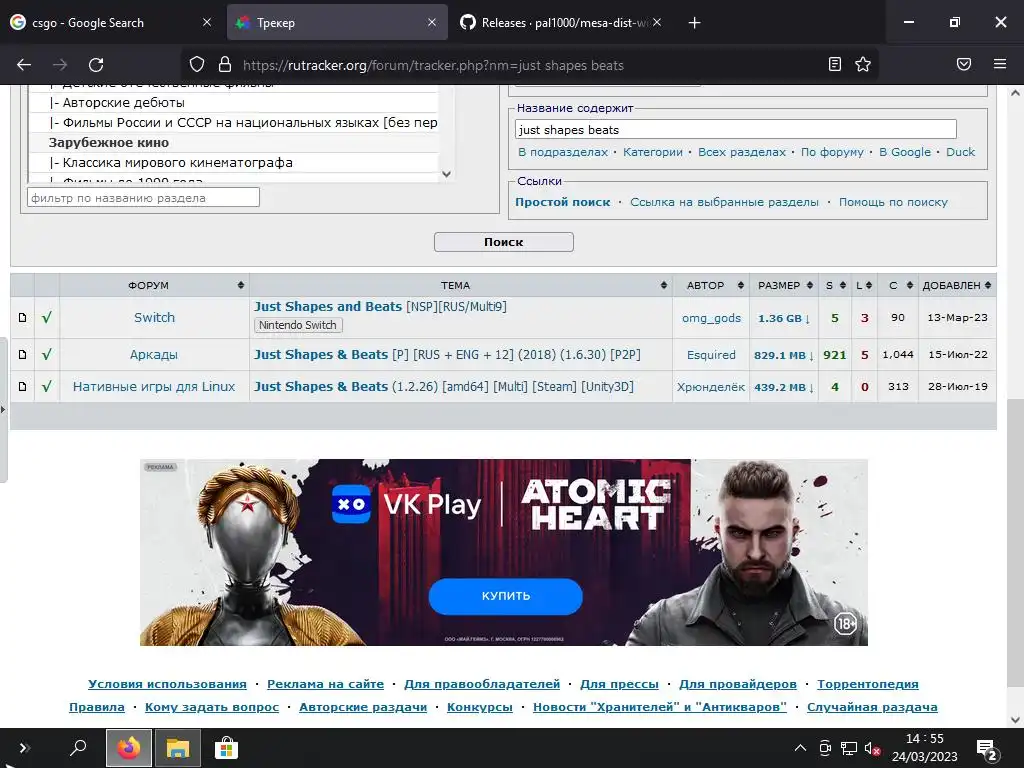Open the 'В подразделах' link

pyautogui.click(x=562, y=152)
